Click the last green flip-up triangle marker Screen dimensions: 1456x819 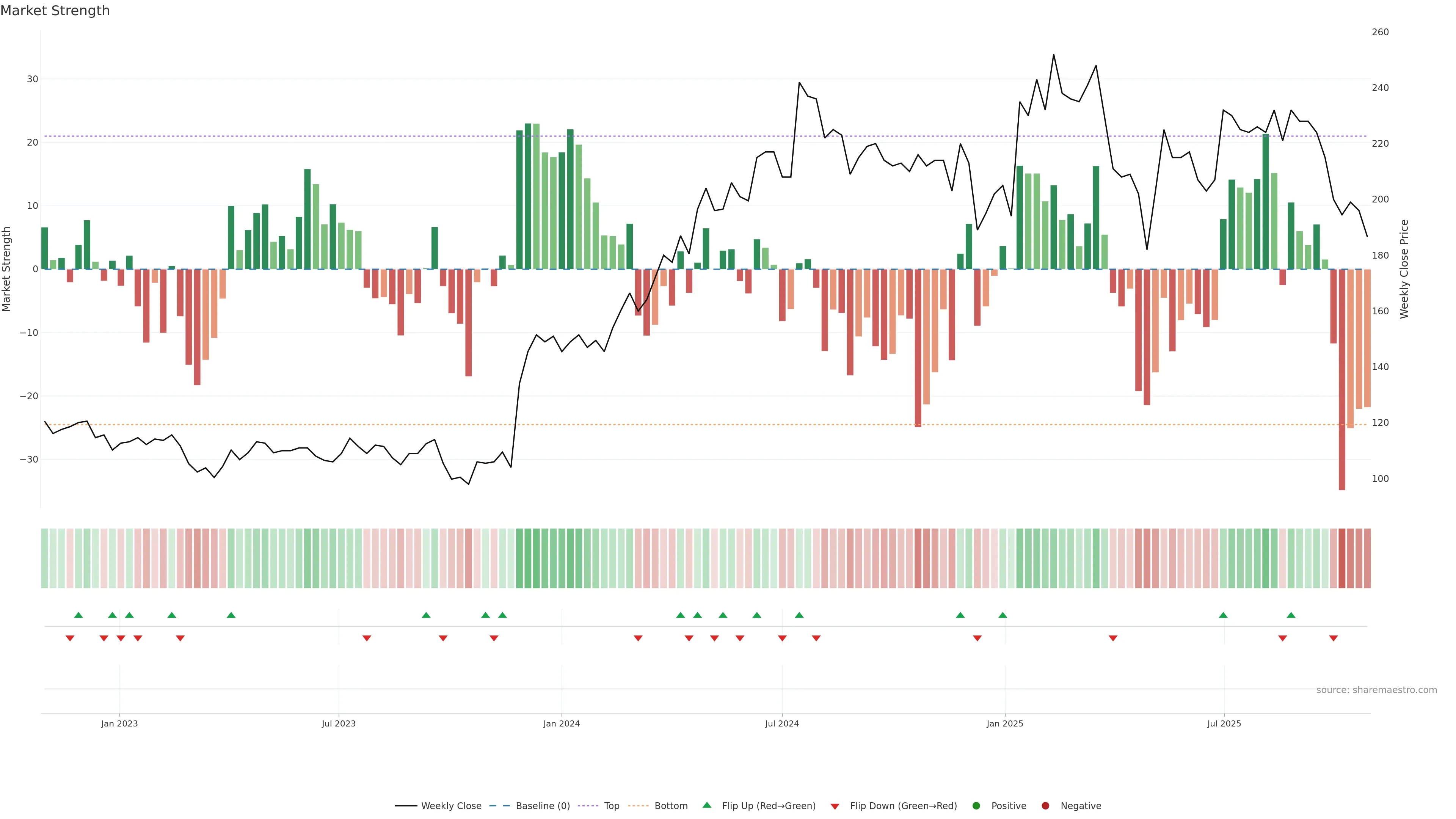pos(1291,615)
